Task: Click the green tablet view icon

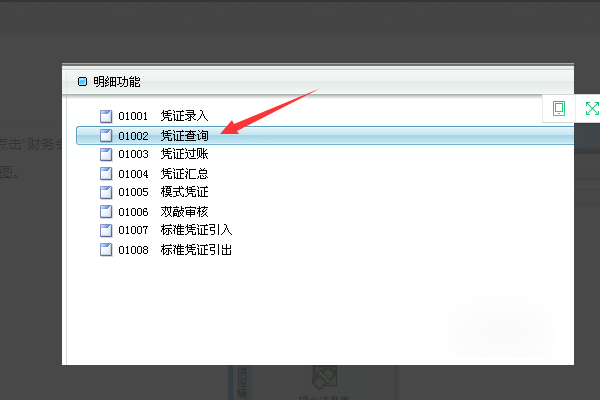Action: coord(559,108)
